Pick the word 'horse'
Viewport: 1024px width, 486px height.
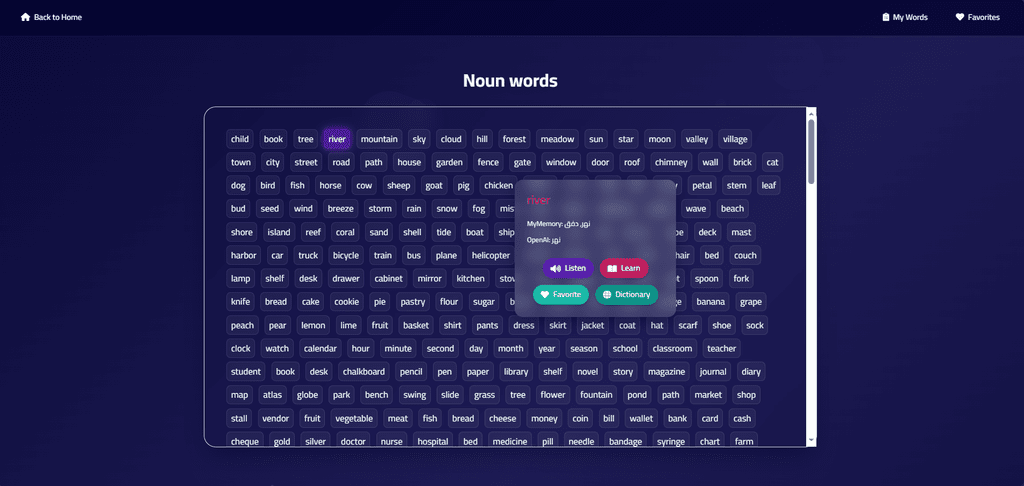click(330, 186)
